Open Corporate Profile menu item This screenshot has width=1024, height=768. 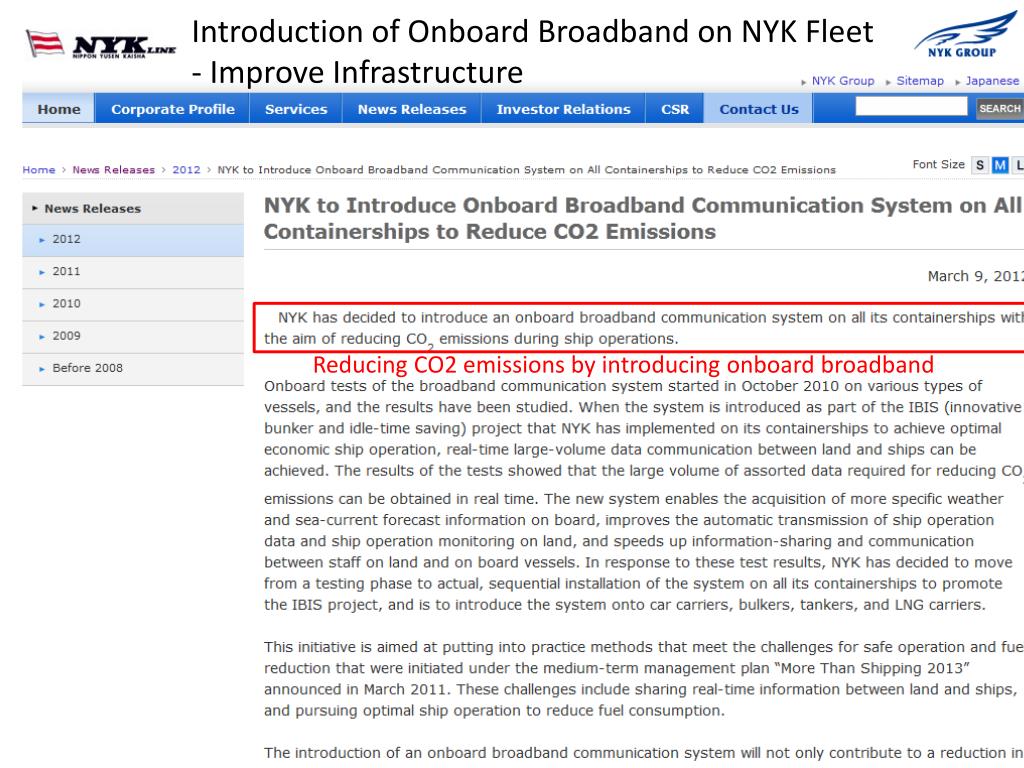(172, 108)
